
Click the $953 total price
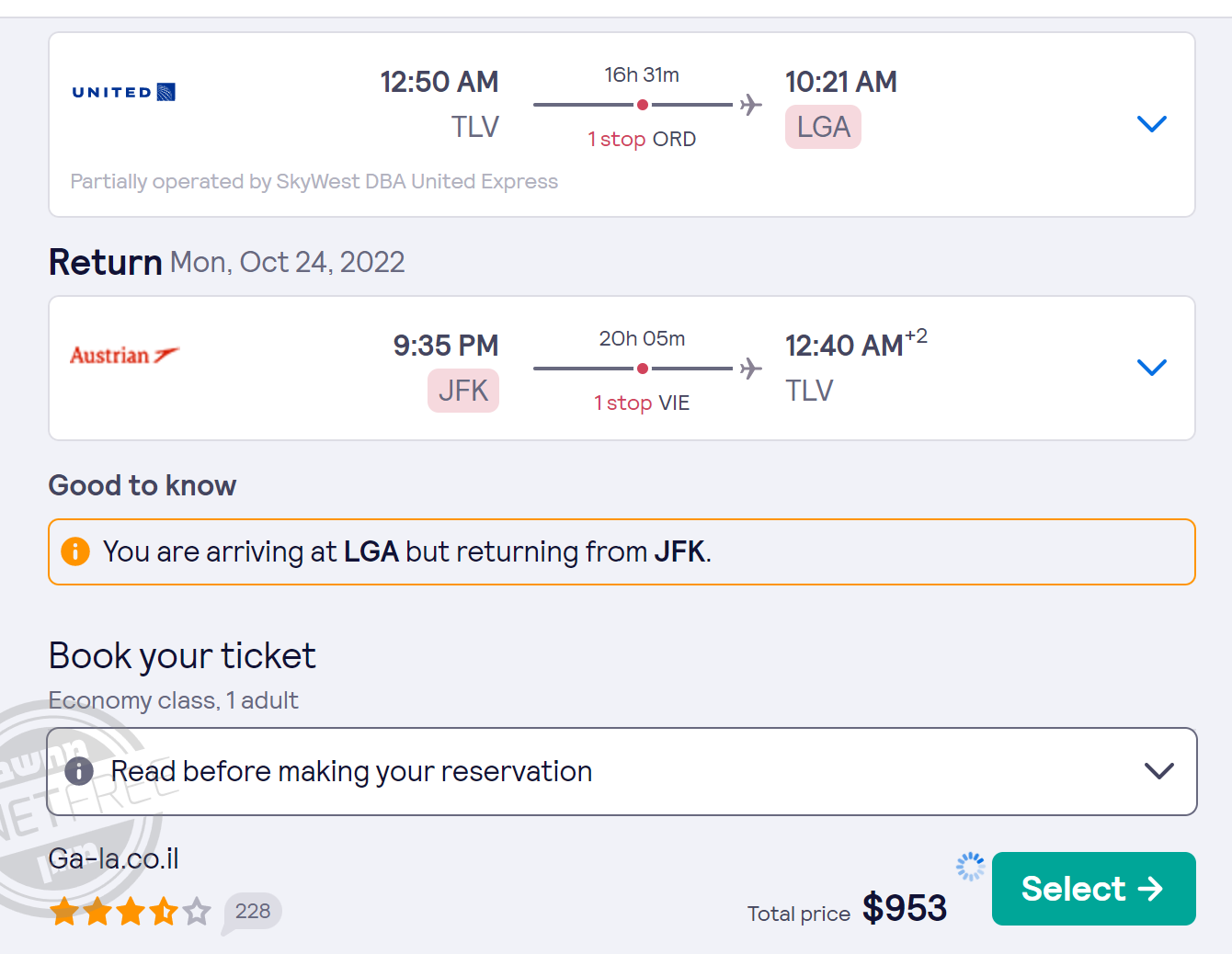coord(904,908)
